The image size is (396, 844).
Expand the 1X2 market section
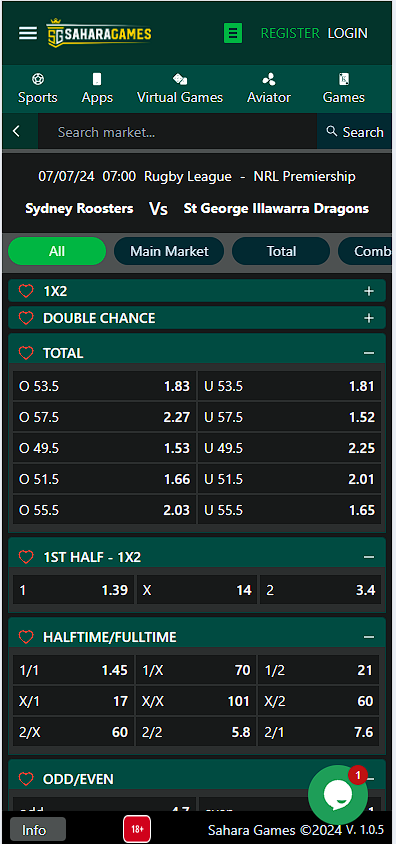(x=369, y=291)
